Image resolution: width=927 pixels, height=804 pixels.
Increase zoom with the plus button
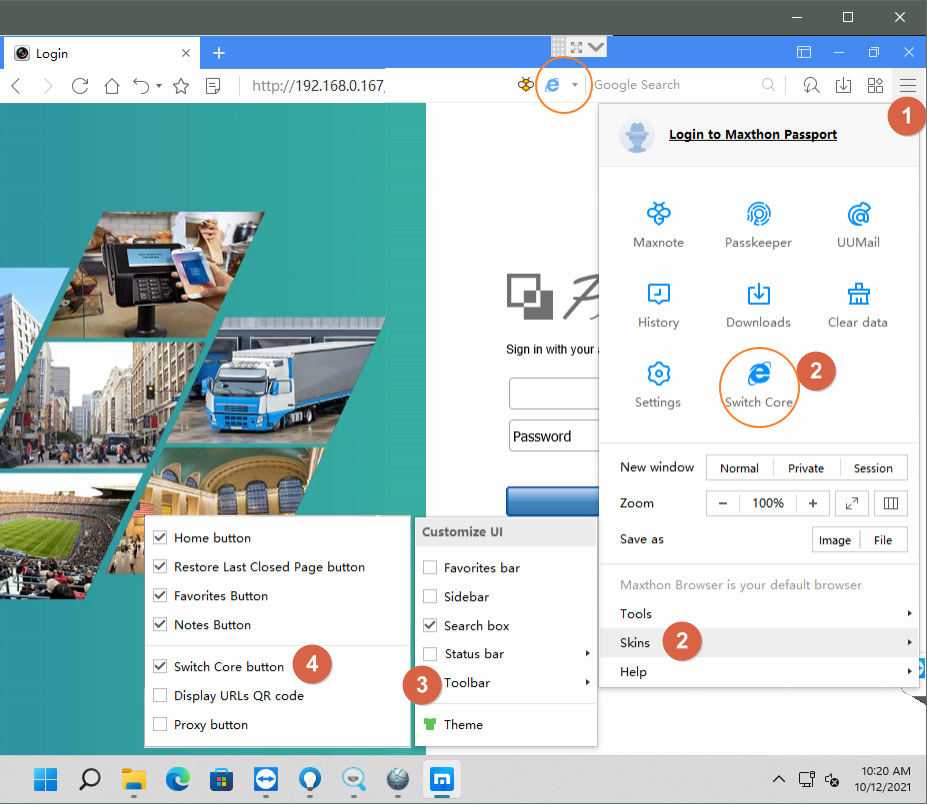(813, 503)
